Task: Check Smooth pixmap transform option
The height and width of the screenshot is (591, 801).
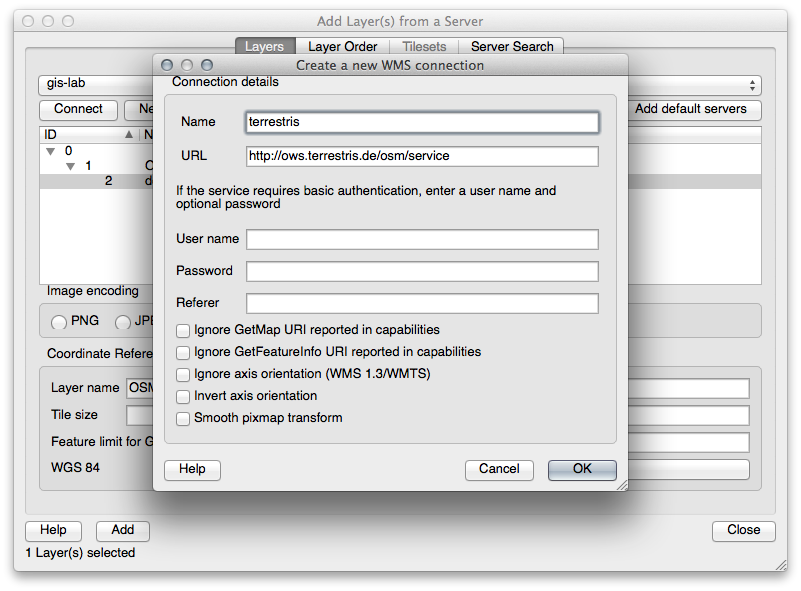Action: coord(183,418)
